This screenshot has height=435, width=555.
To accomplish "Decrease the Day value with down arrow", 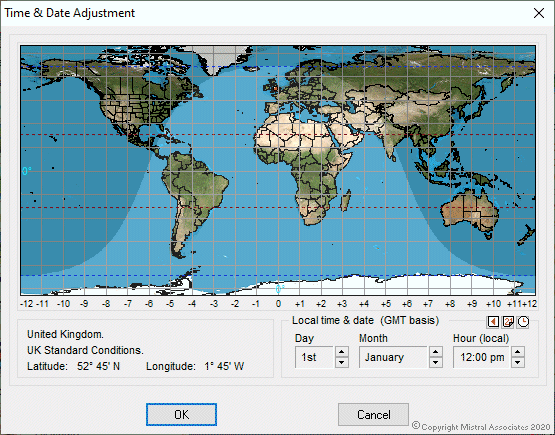I will (x=342, y=362).
